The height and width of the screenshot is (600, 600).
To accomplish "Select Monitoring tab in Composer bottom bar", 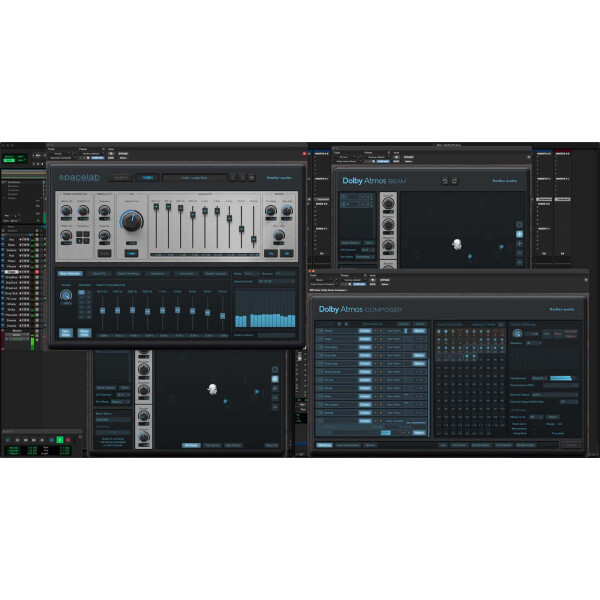I will [324, 445].
